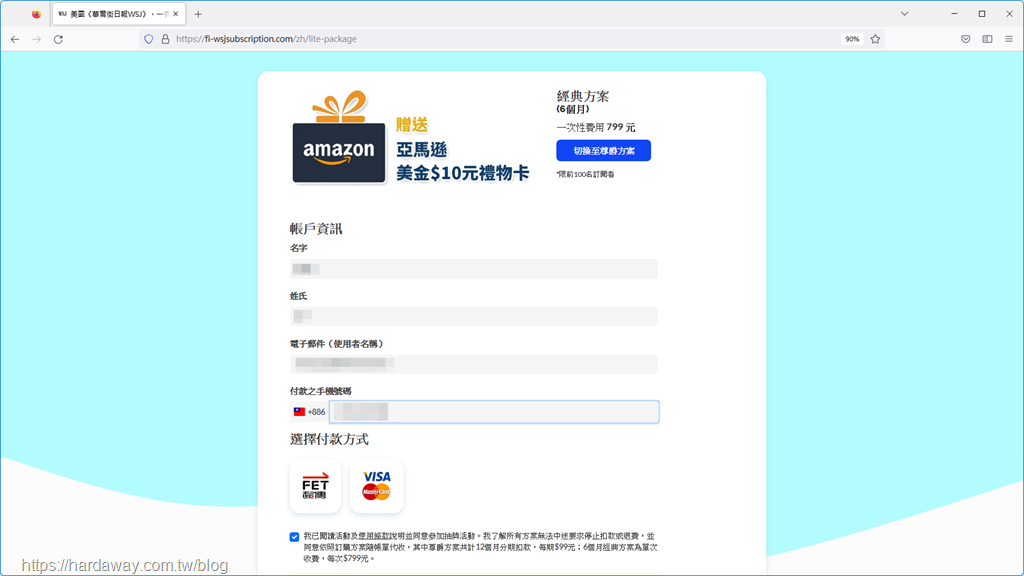Open a new tab with plus button
The width and height of the screenshot is (1024, 576).
click(x=198, y=14)
